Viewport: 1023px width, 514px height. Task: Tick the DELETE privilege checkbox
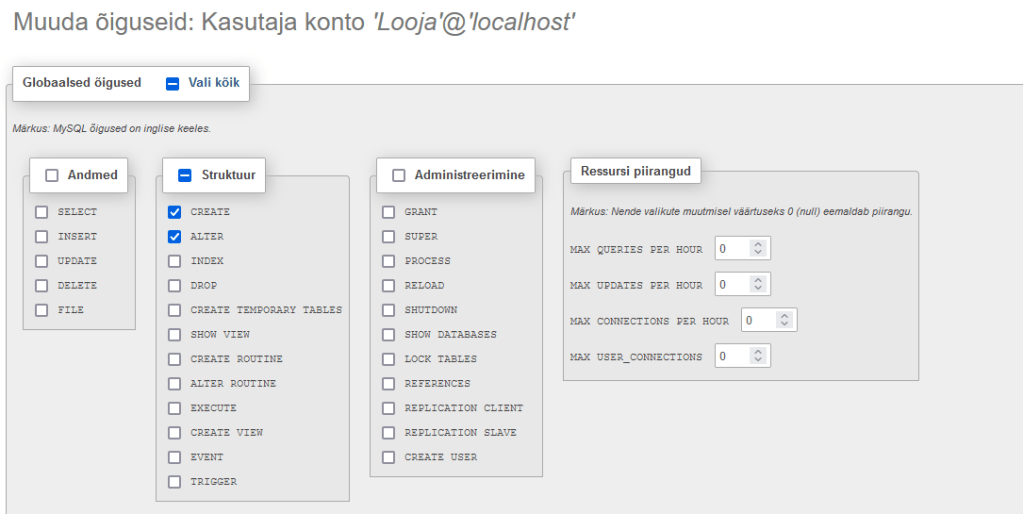point(42,286)
